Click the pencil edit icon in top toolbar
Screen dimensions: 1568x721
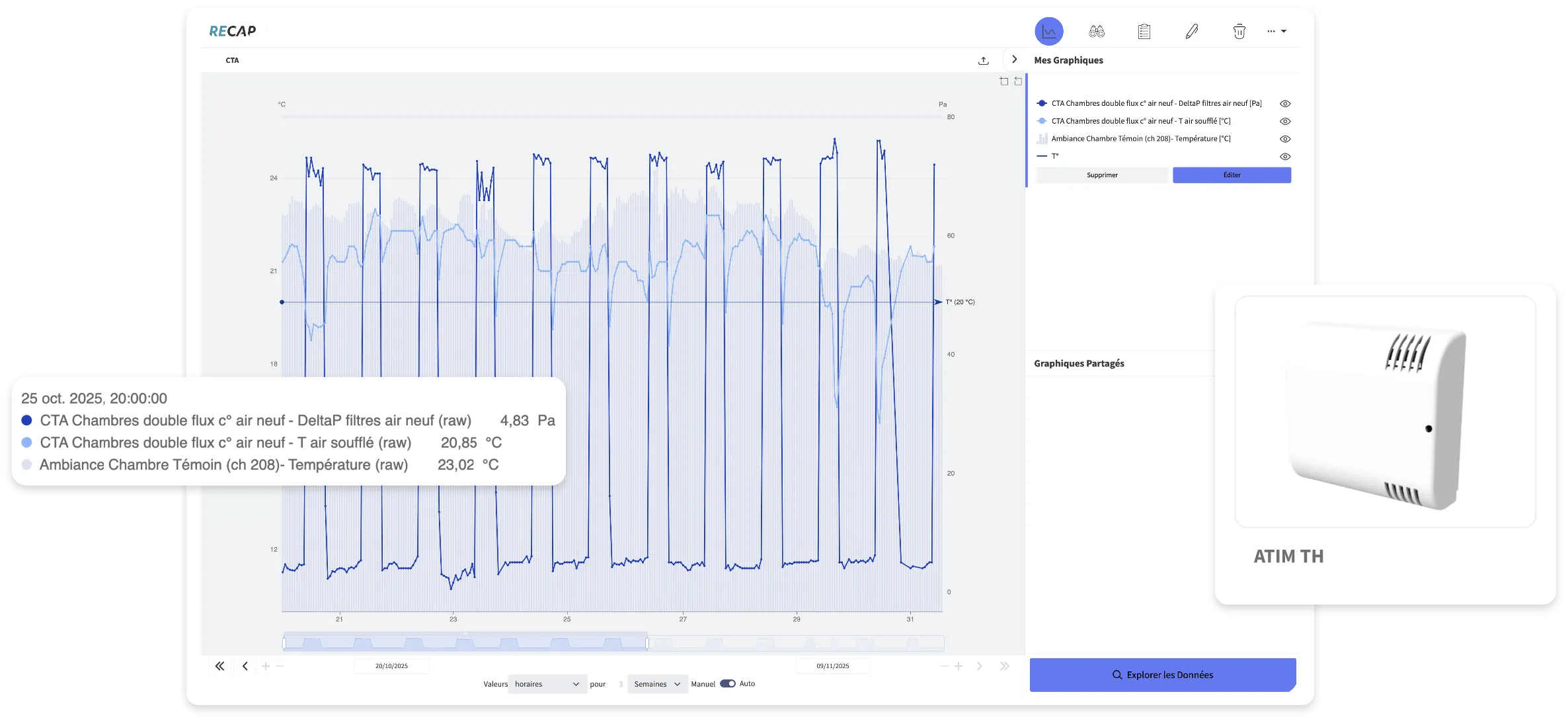tap(1192, 31)
